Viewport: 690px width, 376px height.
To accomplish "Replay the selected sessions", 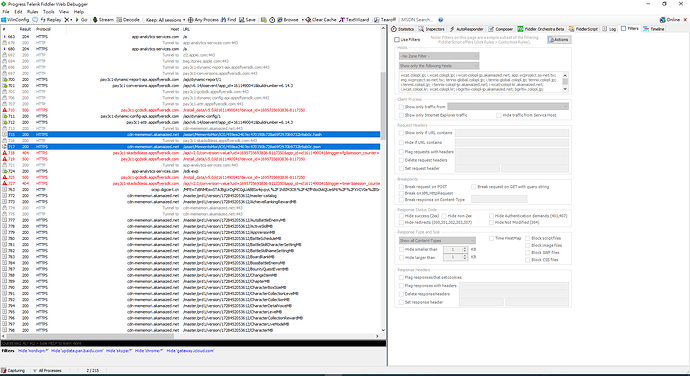I will pos(51,20).
